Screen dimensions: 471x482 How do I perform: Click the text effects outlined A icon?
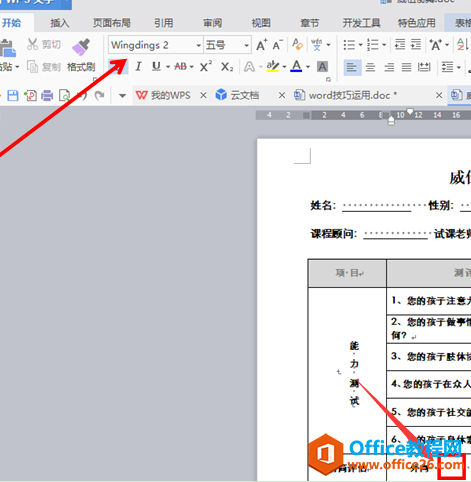tap(249, 67)
